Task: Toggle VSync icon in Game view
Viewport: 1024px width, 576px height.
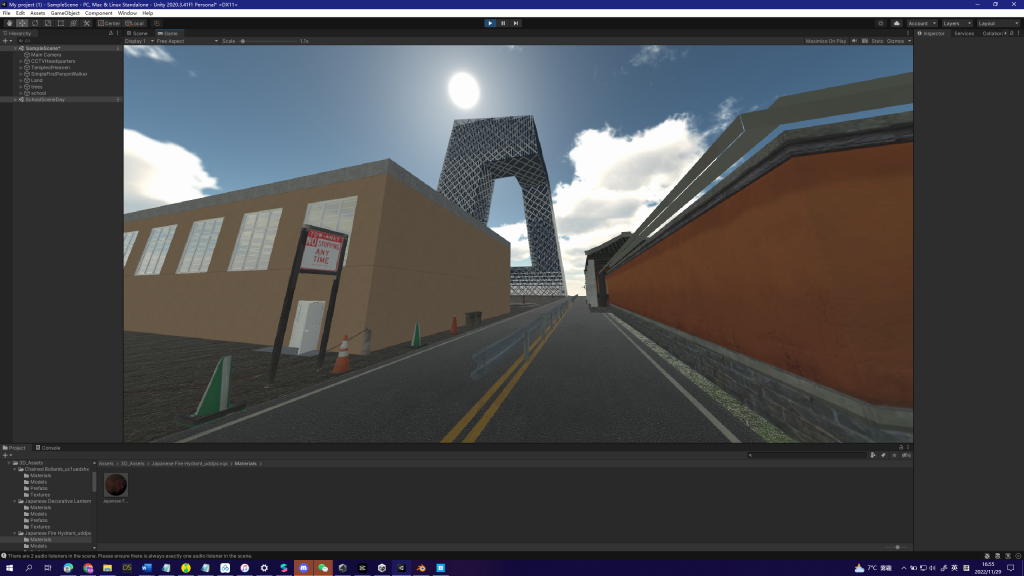Action: point(865,41)
